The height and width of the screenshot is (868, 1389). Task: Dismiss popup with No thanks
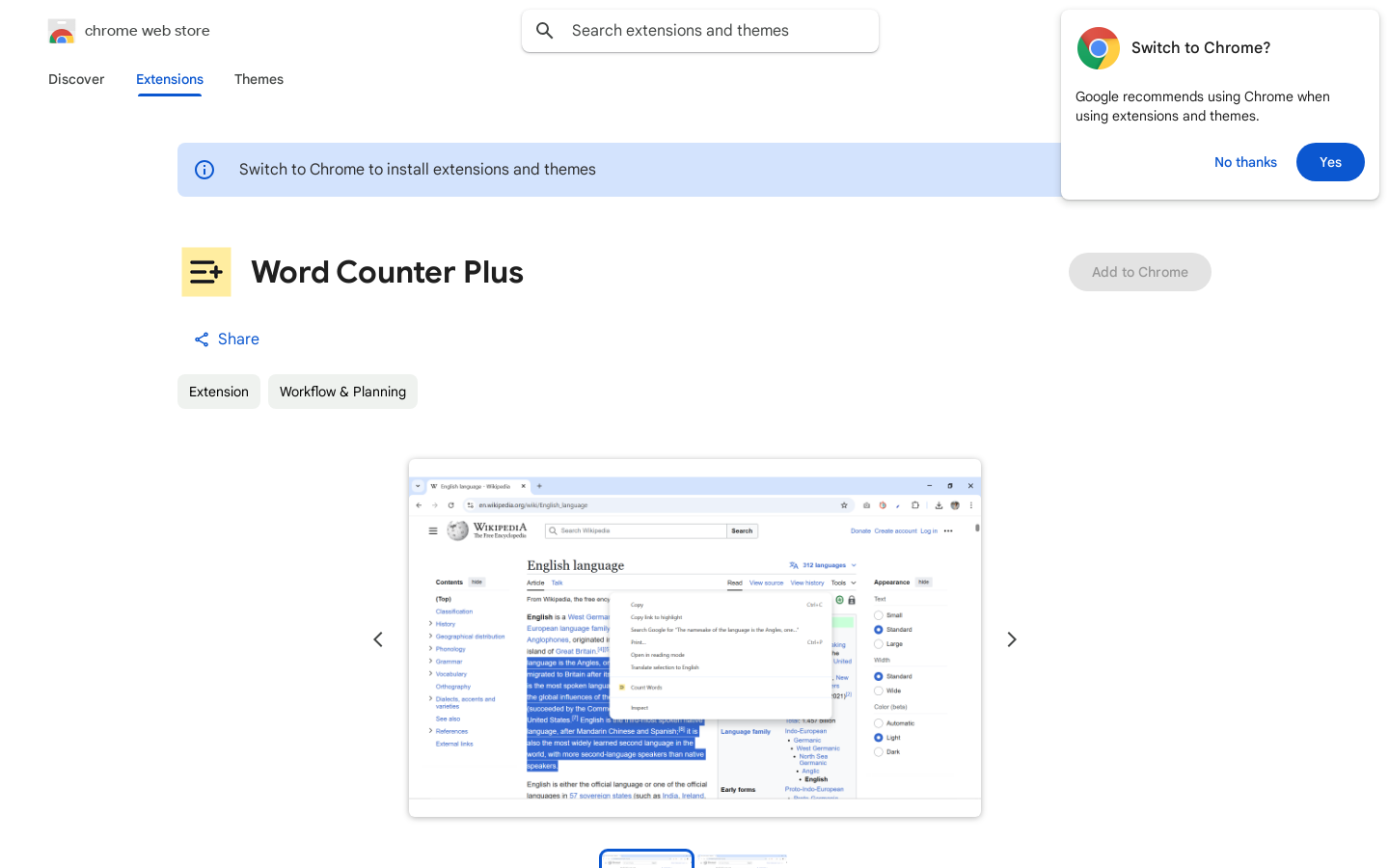pos(1245,162)
